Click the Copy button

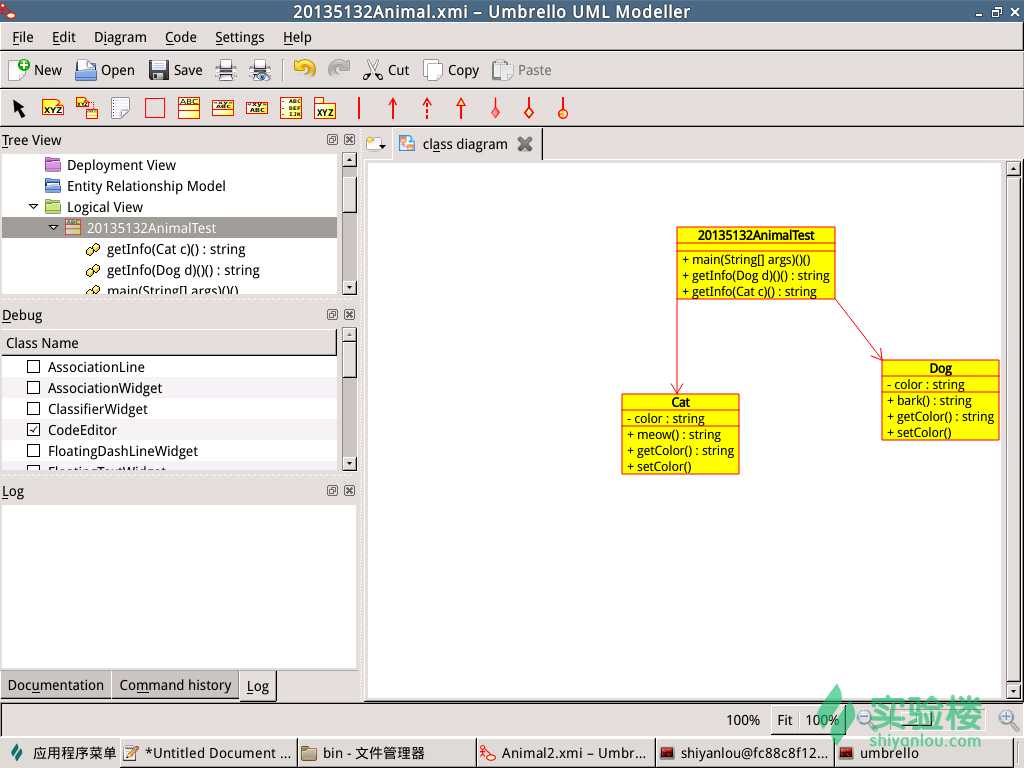[x=451, y=70]
